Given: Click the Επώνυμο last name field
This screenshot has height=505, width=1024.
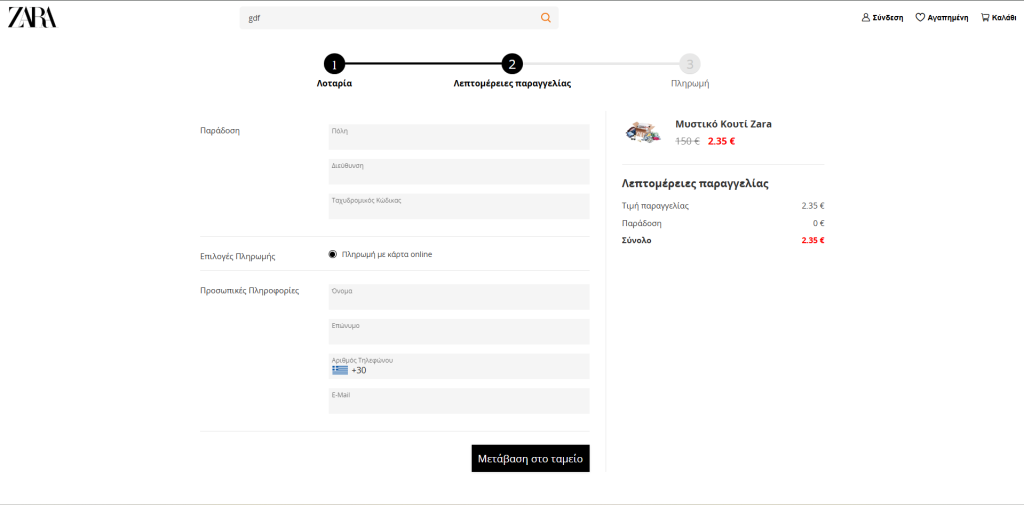Looking at the screenshot, I should click(459, 331).
